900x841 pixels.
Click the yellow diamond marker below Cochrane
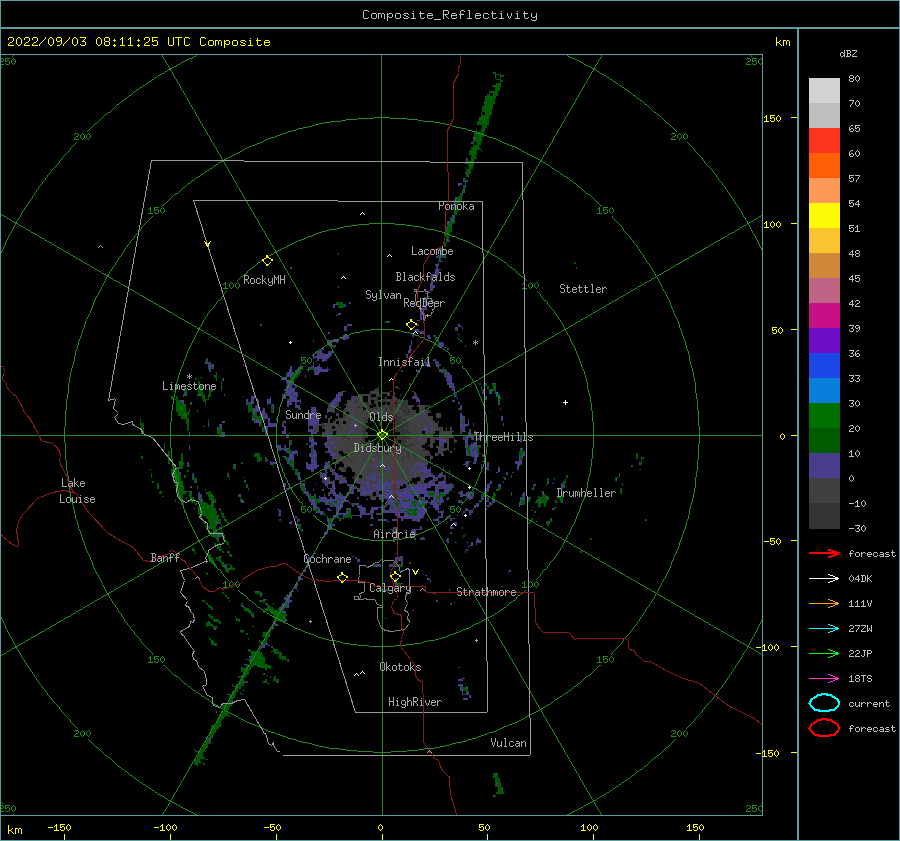pyautogui.click(x=342, y=577)
